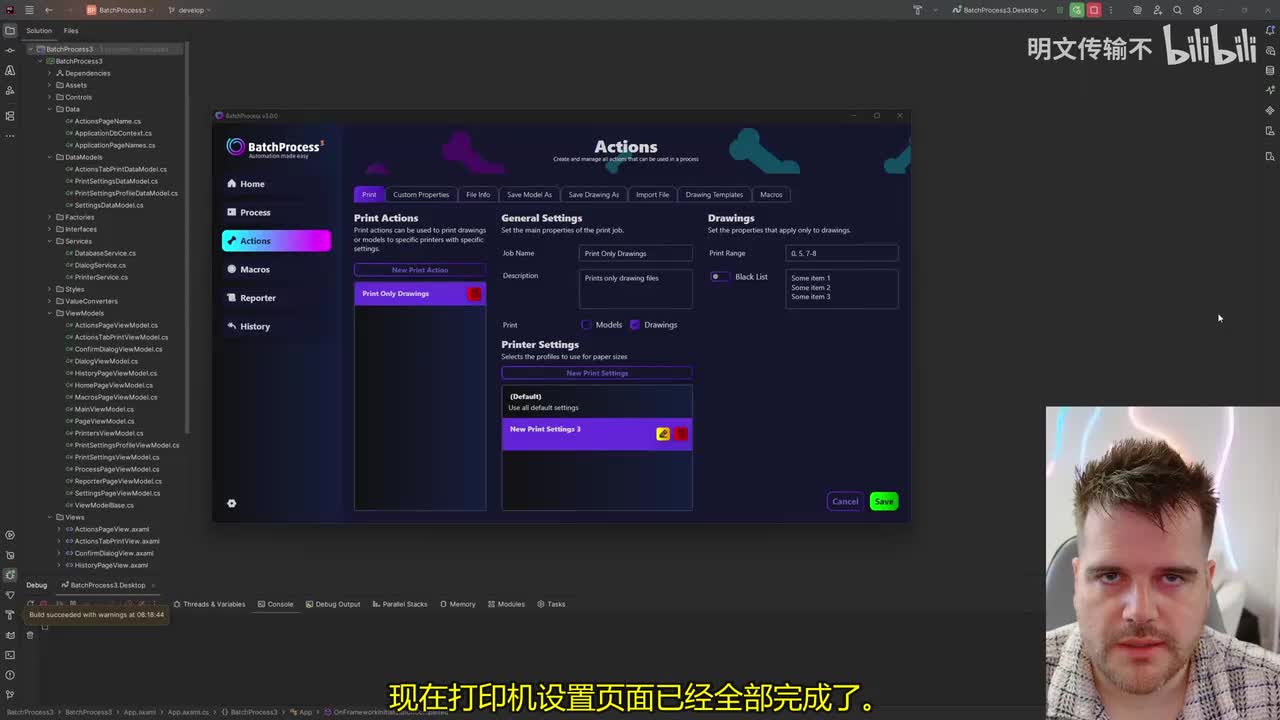
Task: Open the Debug tool window bug icon
Action: (10, 575)
